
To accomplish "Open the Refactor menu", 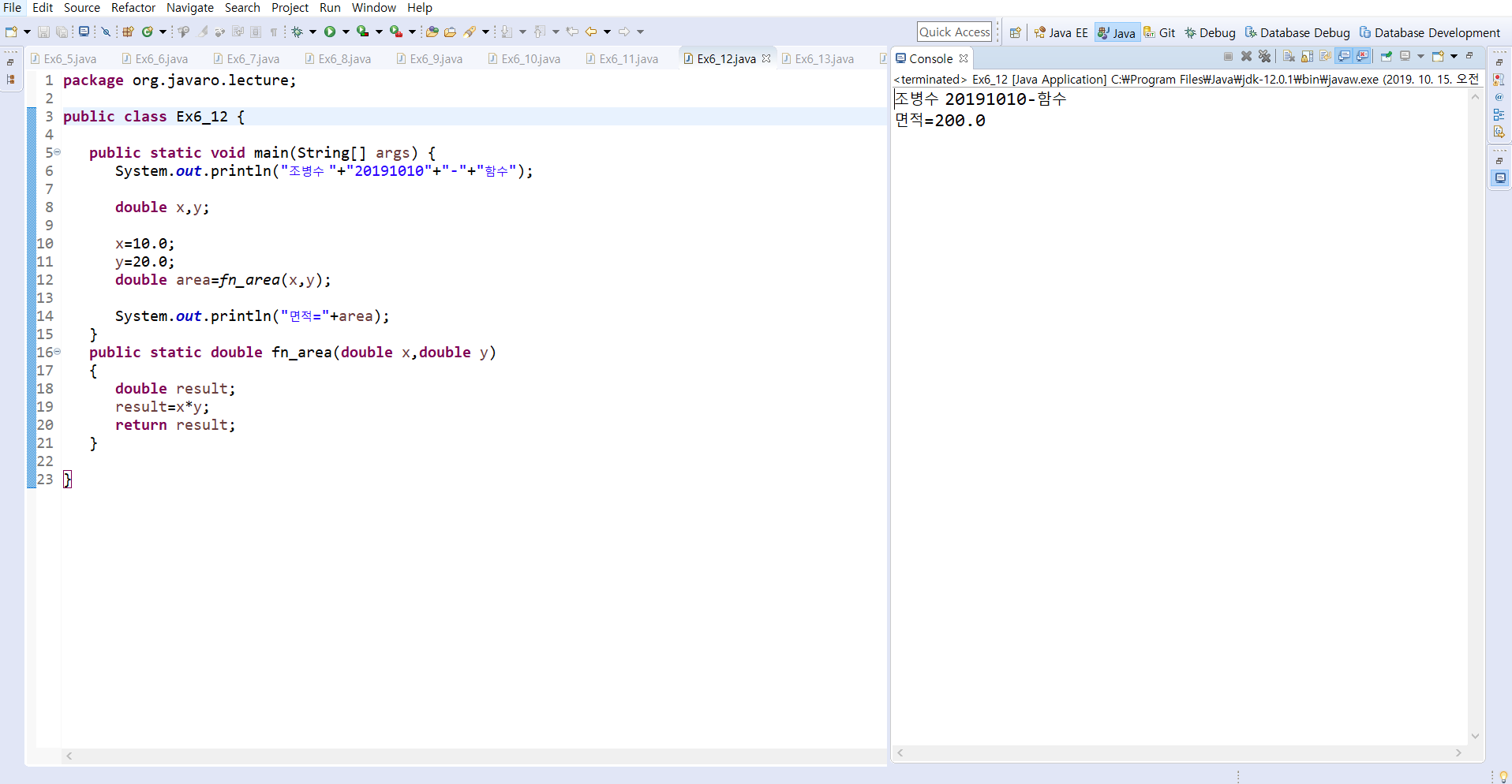I will [133, 7].
